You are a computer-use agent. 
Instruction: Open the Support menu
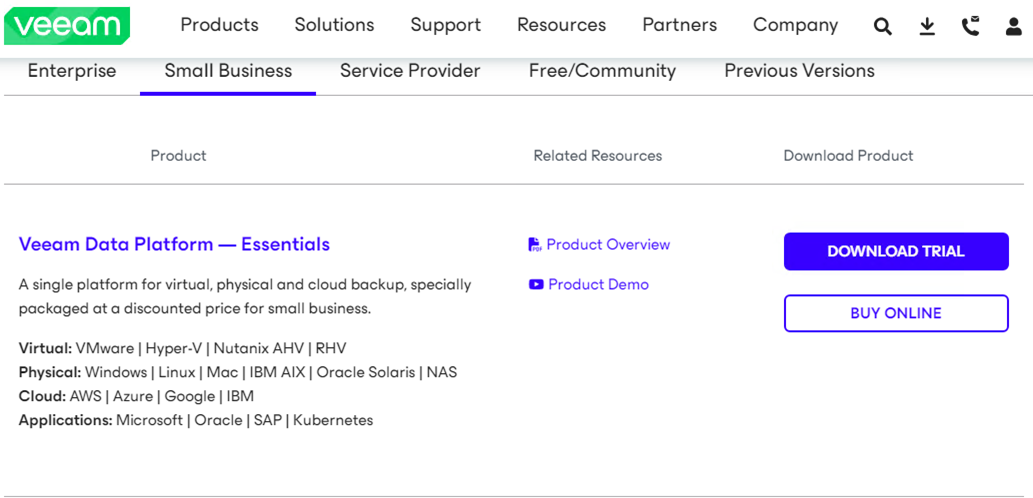(445, 25)
